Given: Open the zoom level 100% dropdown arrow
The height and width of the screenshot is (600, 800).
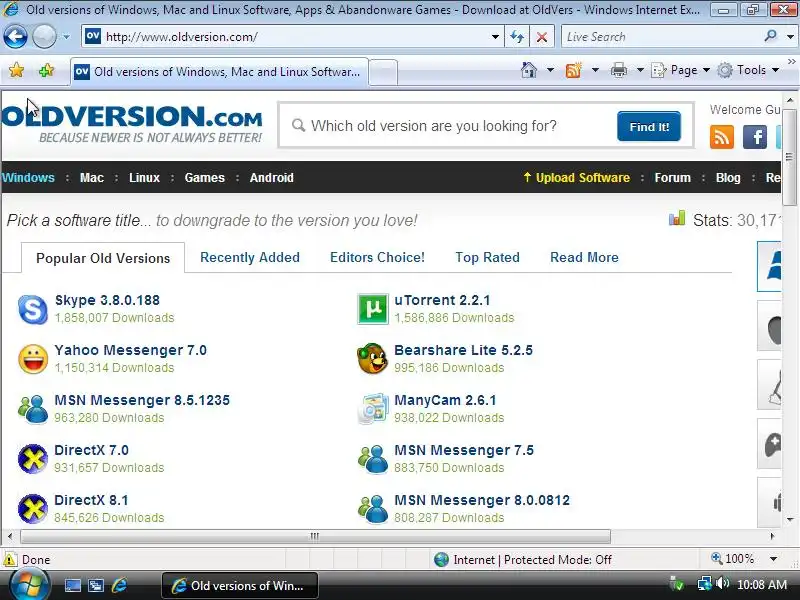Looking at the screenshot, I should (x=774, y=559).
